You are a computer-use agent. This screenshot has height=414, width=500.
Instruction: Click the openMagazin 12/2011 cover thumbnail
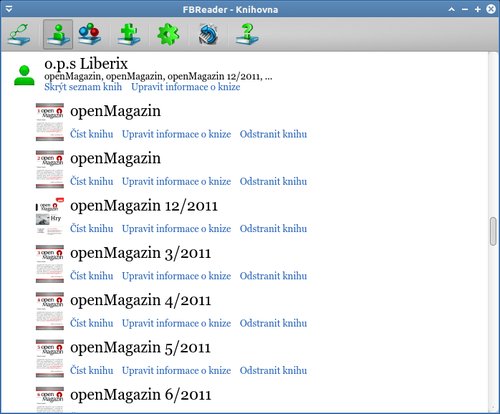[50, 217]
